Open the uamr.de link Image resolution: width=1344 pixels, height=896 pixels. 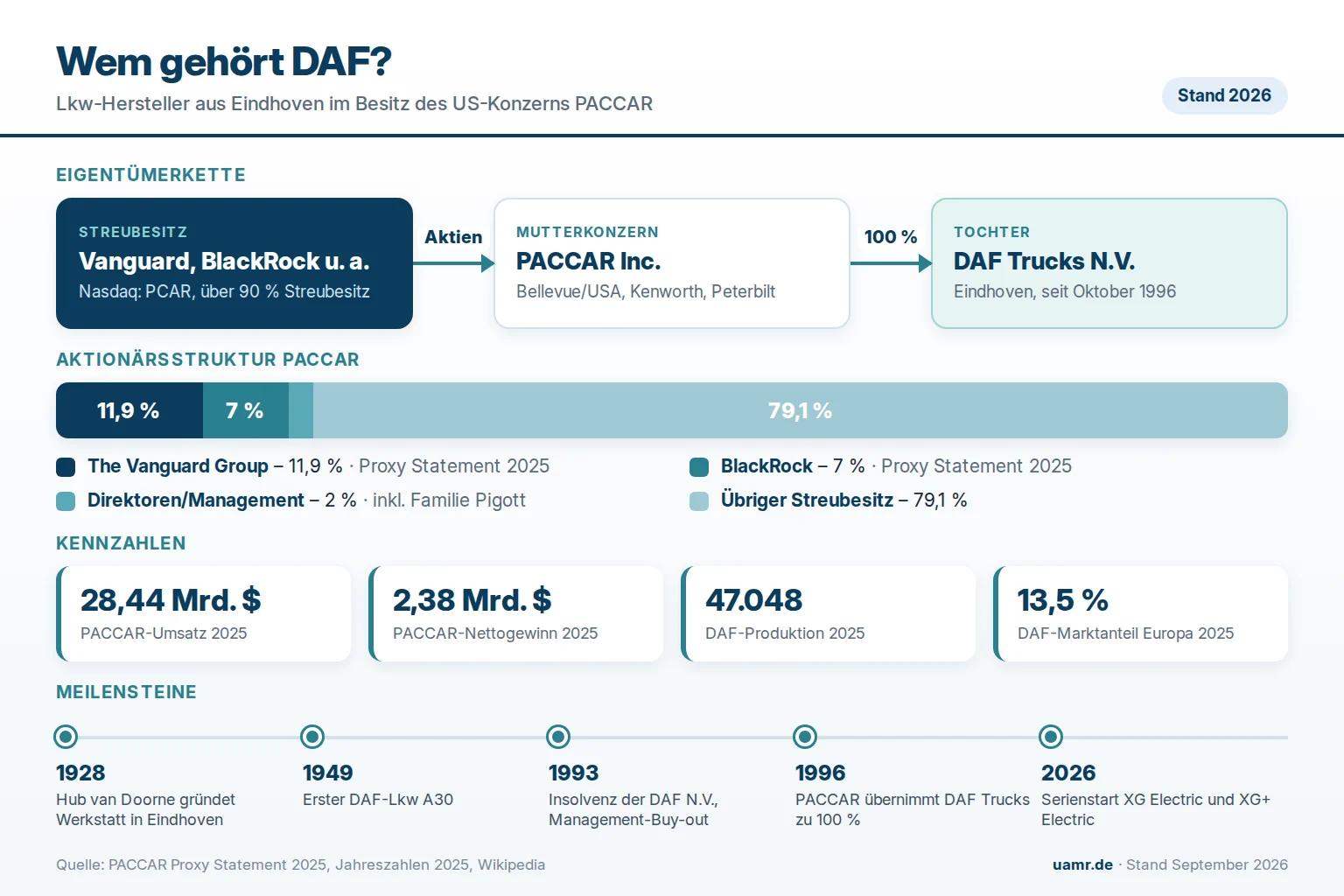pyautogui.click(x=1082, y=864)
